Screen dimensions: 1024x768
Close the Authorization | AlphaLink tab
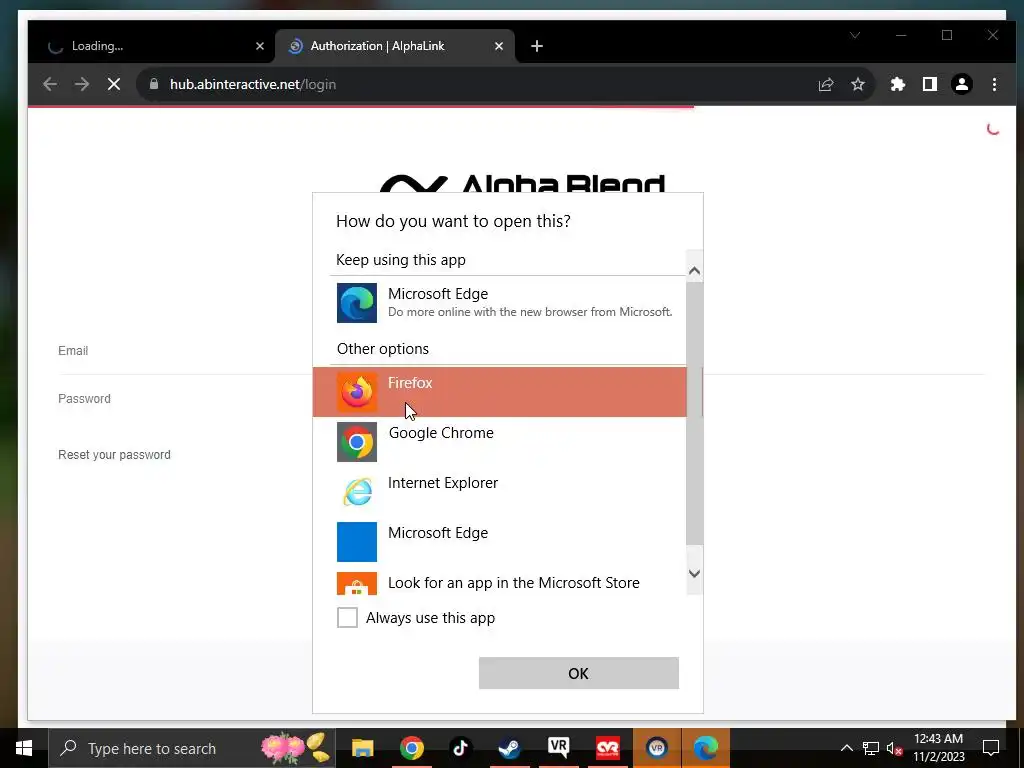coord(499,46)
